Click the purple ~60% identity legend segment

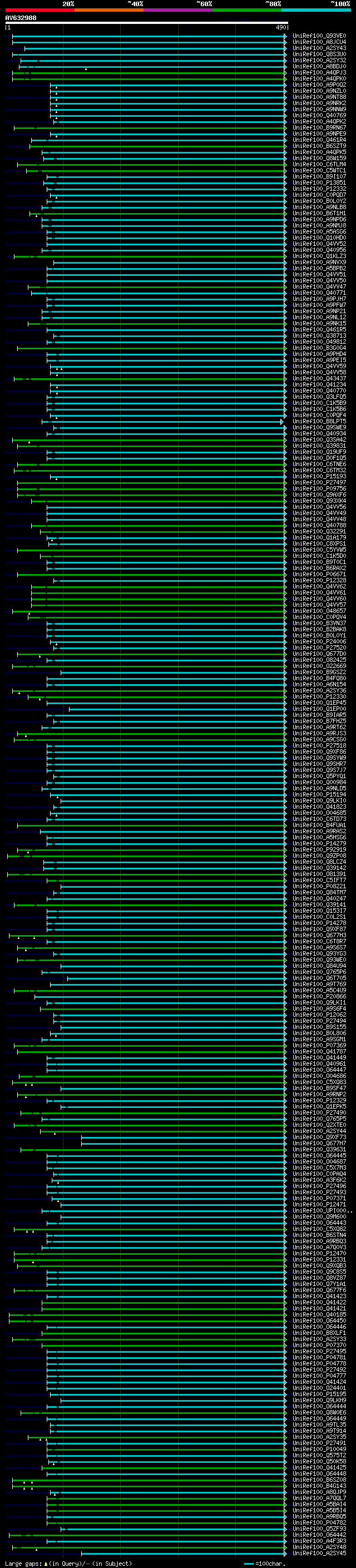[x=177, y=10]
